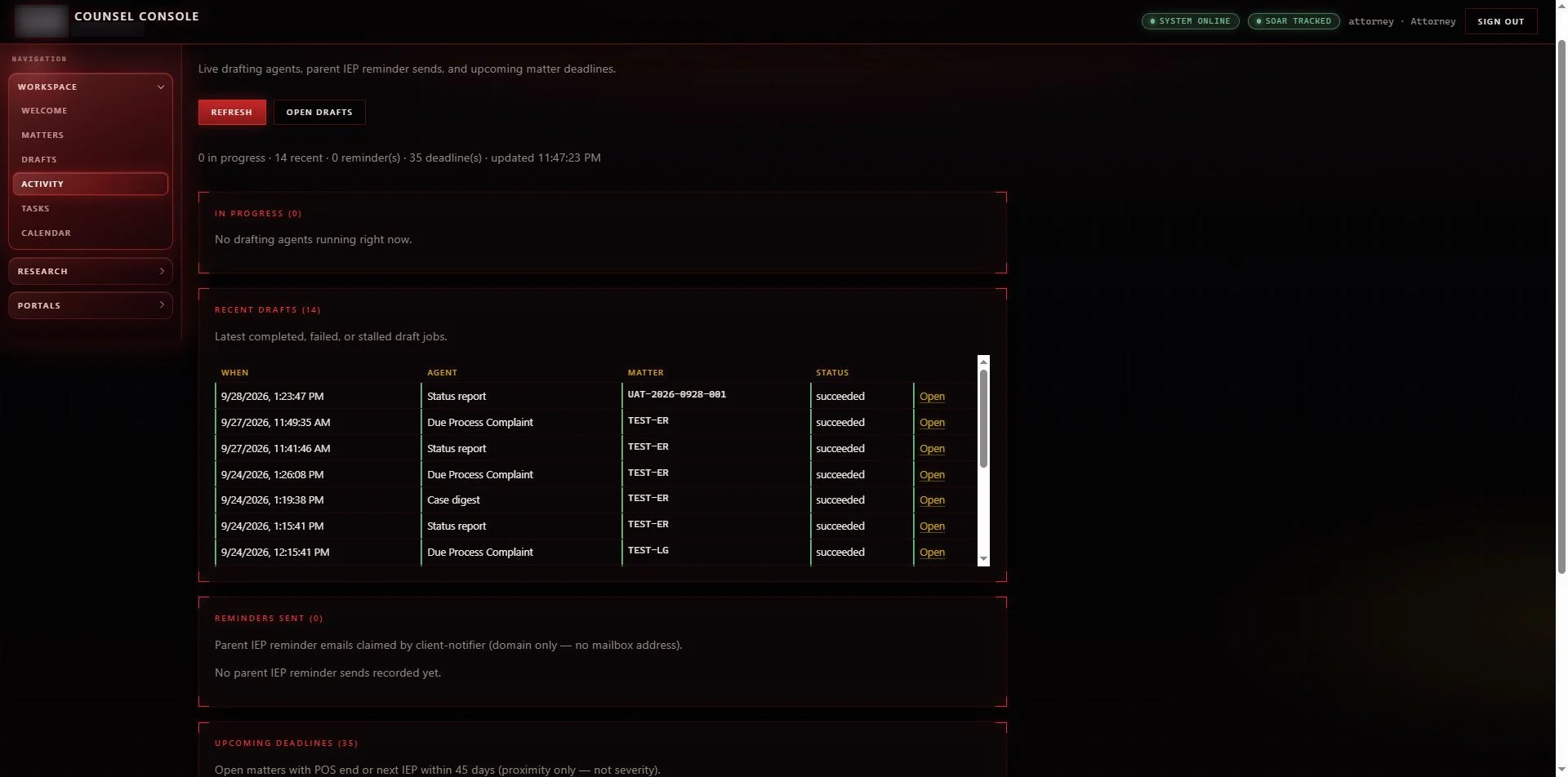This screenshot has height=777, width=1568.
Task: Click the Sign Out button
Action: (1501, 21)
